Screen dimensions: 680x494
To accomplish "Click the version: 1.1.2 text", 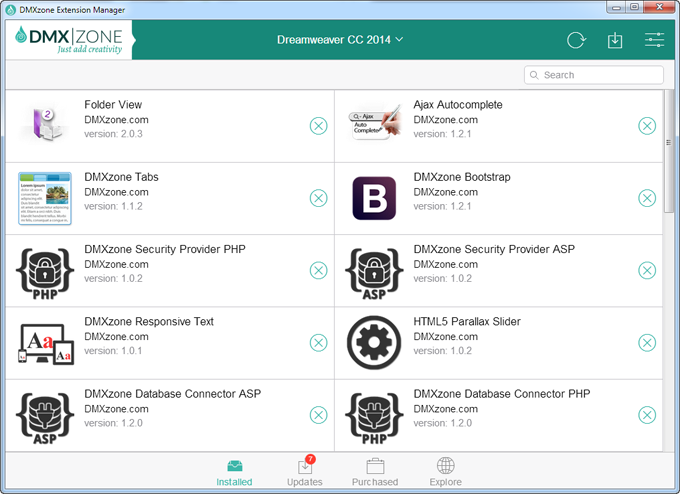I will [x=113, y=206].
